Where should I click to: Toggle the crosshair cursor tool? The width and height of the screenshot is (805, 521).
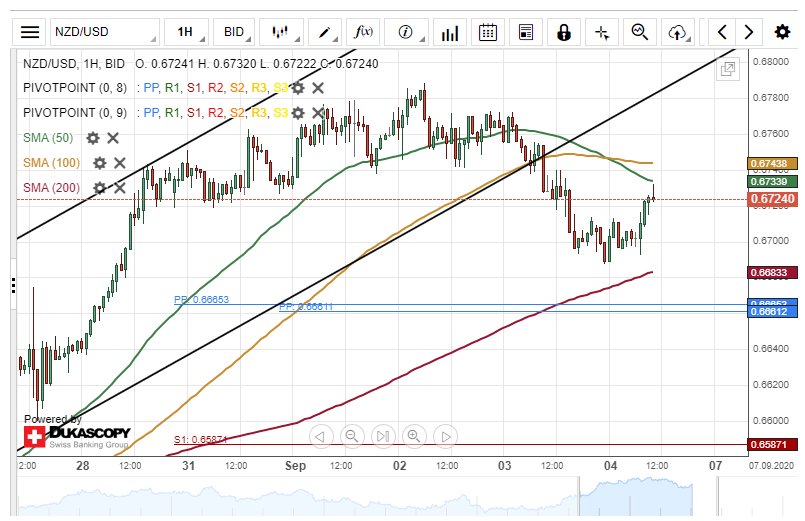tap(601, 32)
